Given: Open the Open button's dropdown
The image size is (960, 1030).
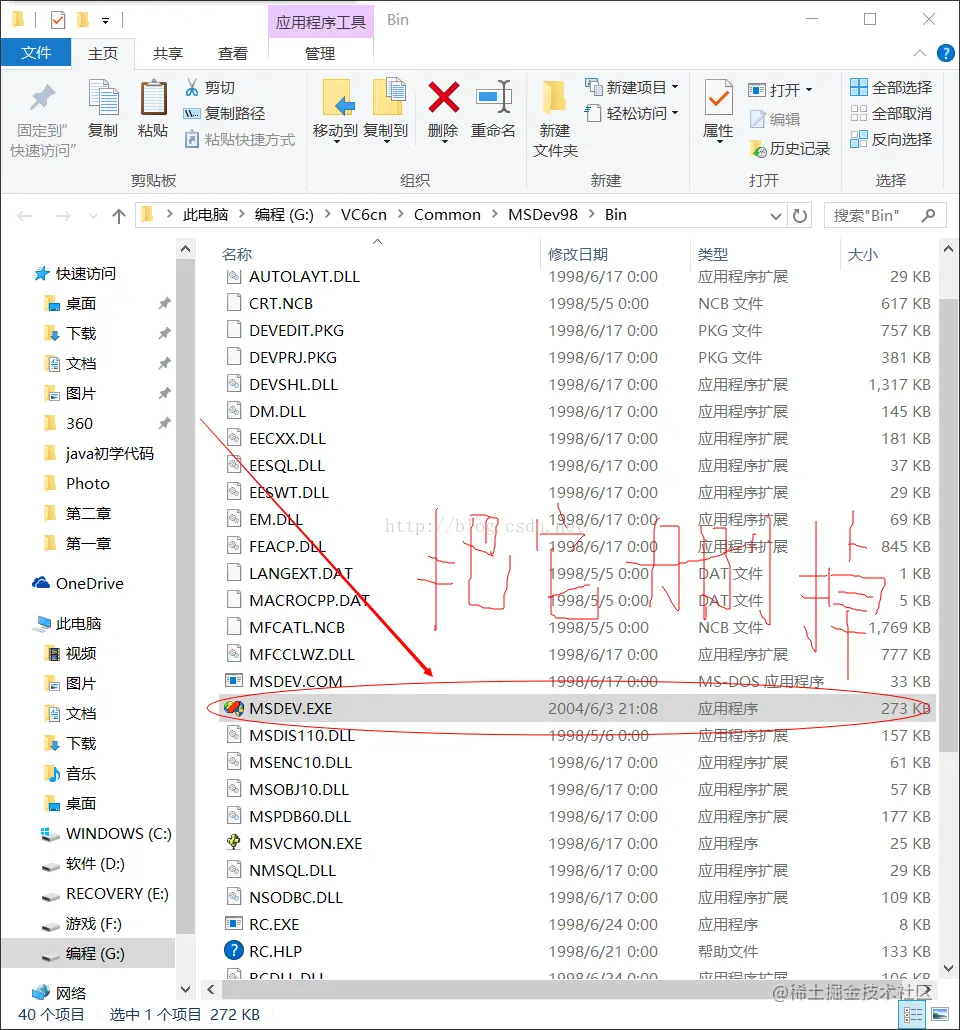Looking at the screenshot, I should (808, 89).
